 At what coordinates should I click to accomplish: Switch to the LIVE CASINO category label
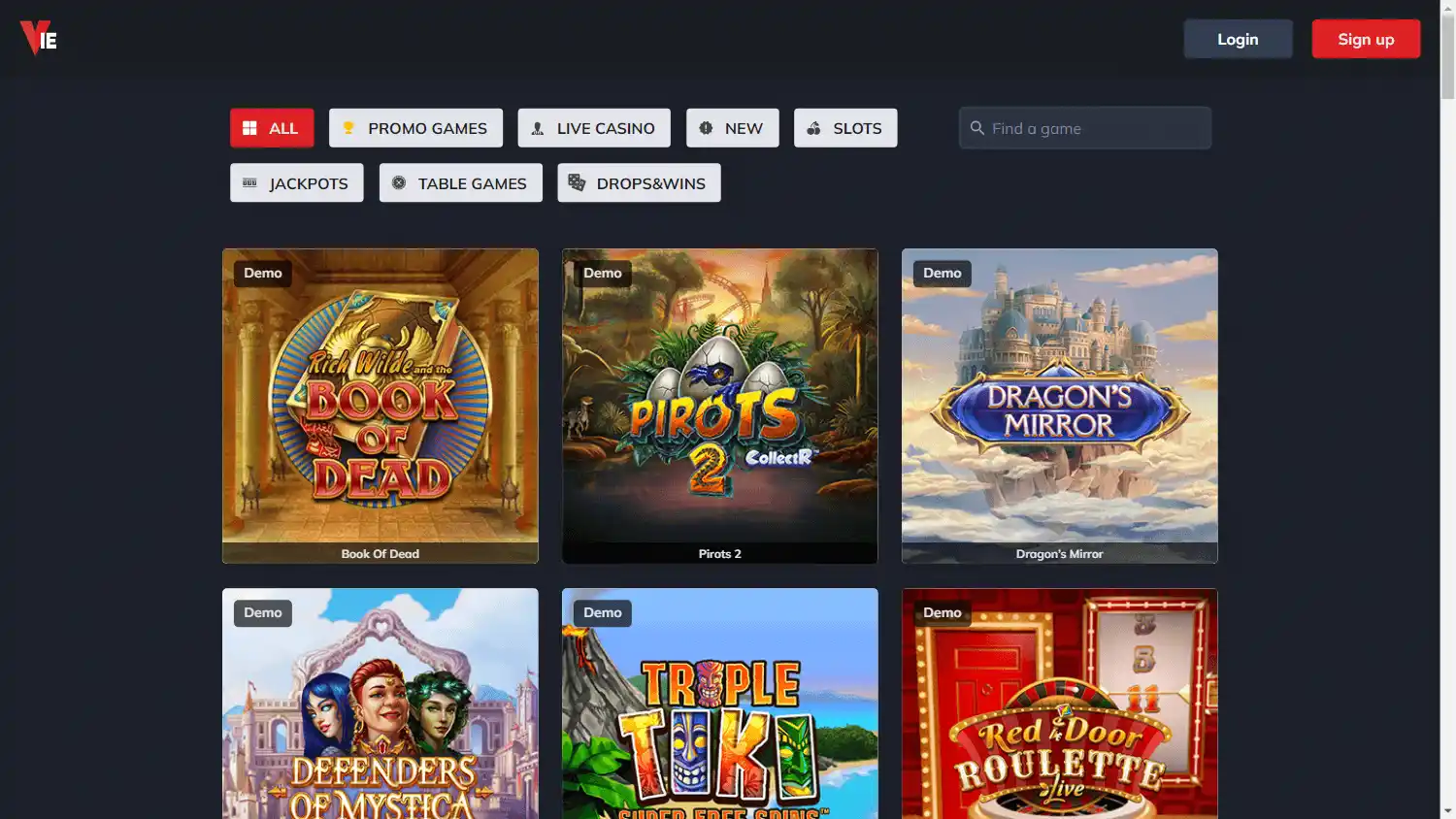606,128
